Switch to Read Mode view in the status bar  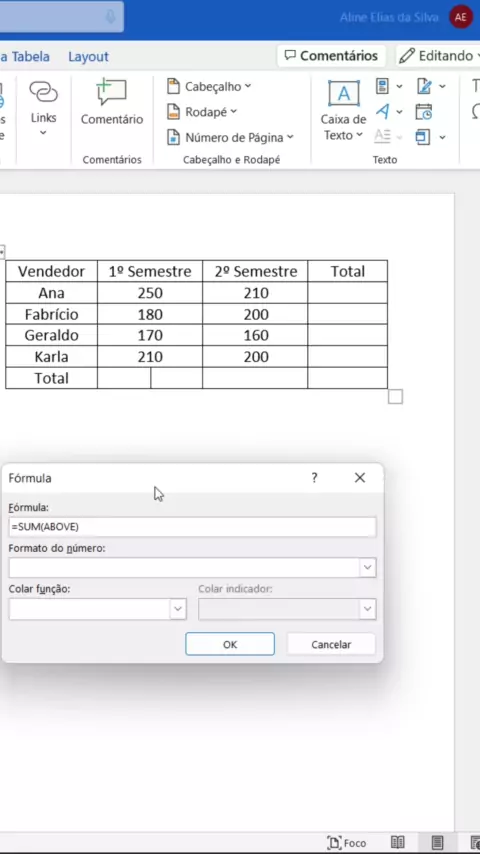(398, 843)
